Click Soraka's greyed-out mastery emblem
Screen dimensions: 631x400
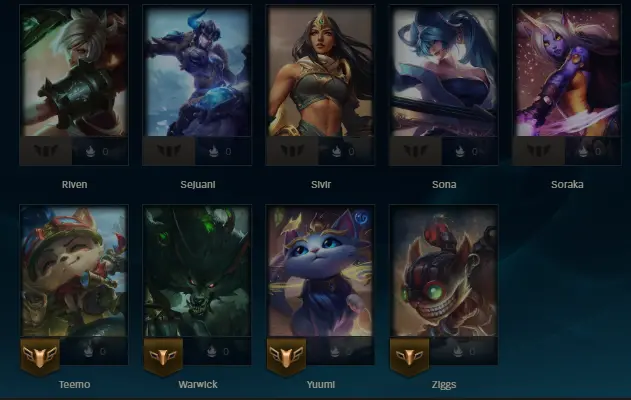coord(538,151)
